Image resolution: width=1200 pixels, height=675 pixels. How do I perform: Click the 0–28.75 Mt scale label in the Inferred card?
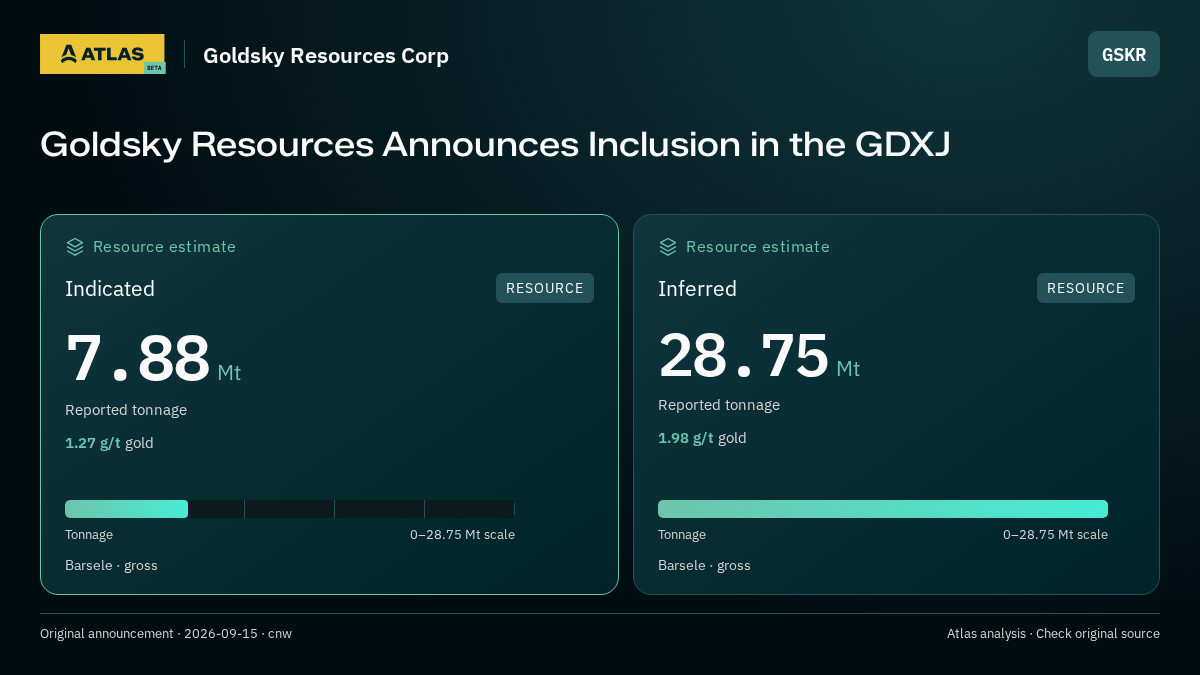1055,535
